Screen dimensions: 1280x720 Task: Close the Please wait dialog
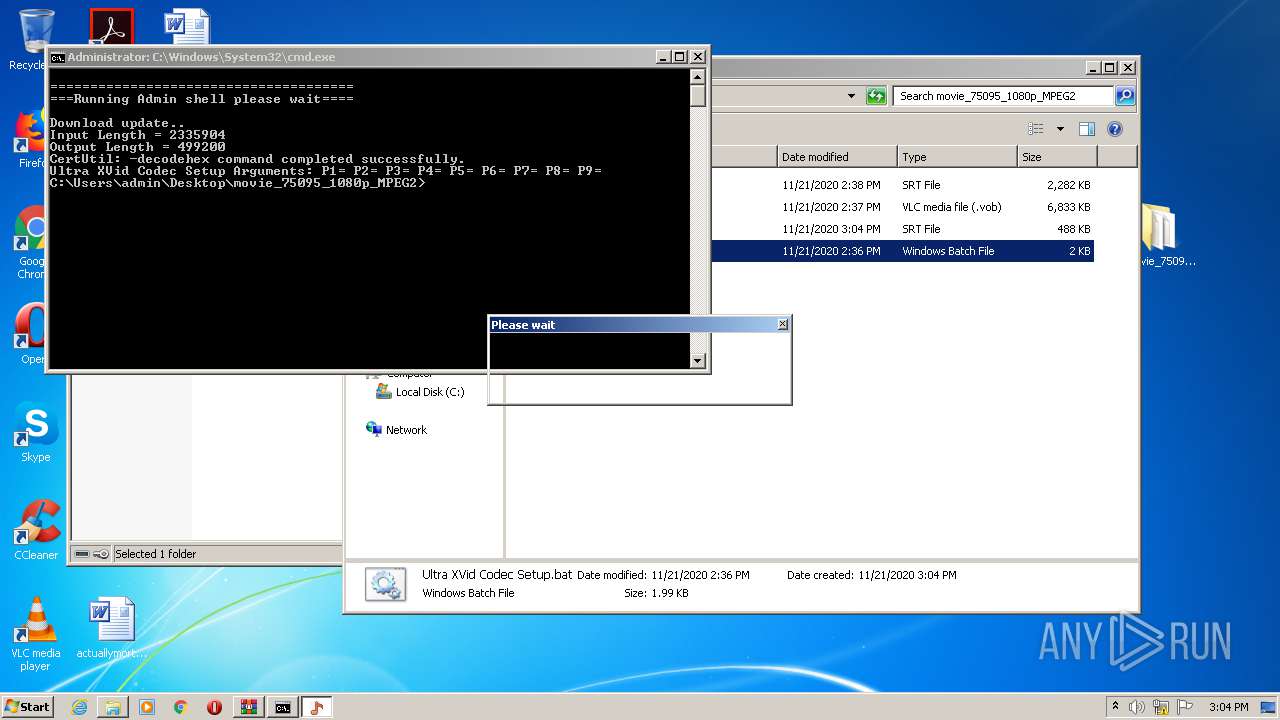pyautogui.click(x=782, y=324)
